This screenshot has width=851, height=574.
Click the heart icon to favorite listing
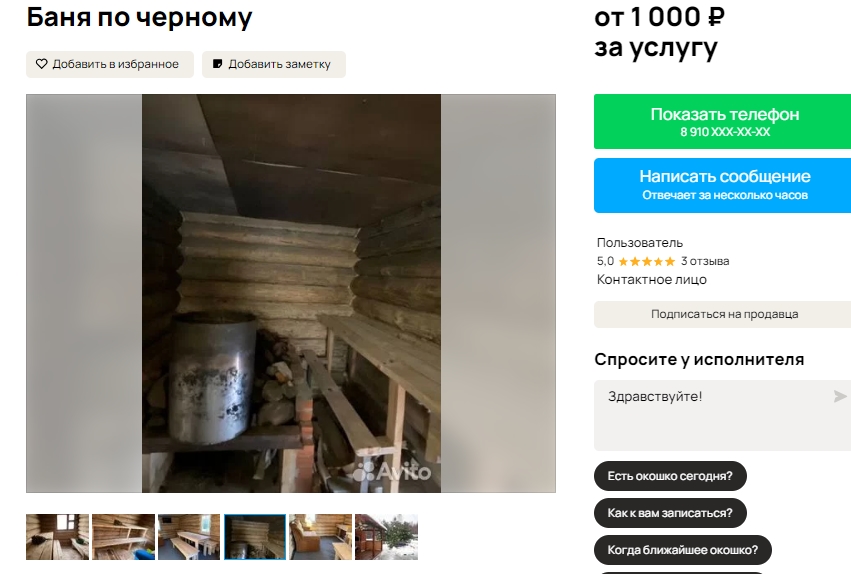[x=42, y=64]
